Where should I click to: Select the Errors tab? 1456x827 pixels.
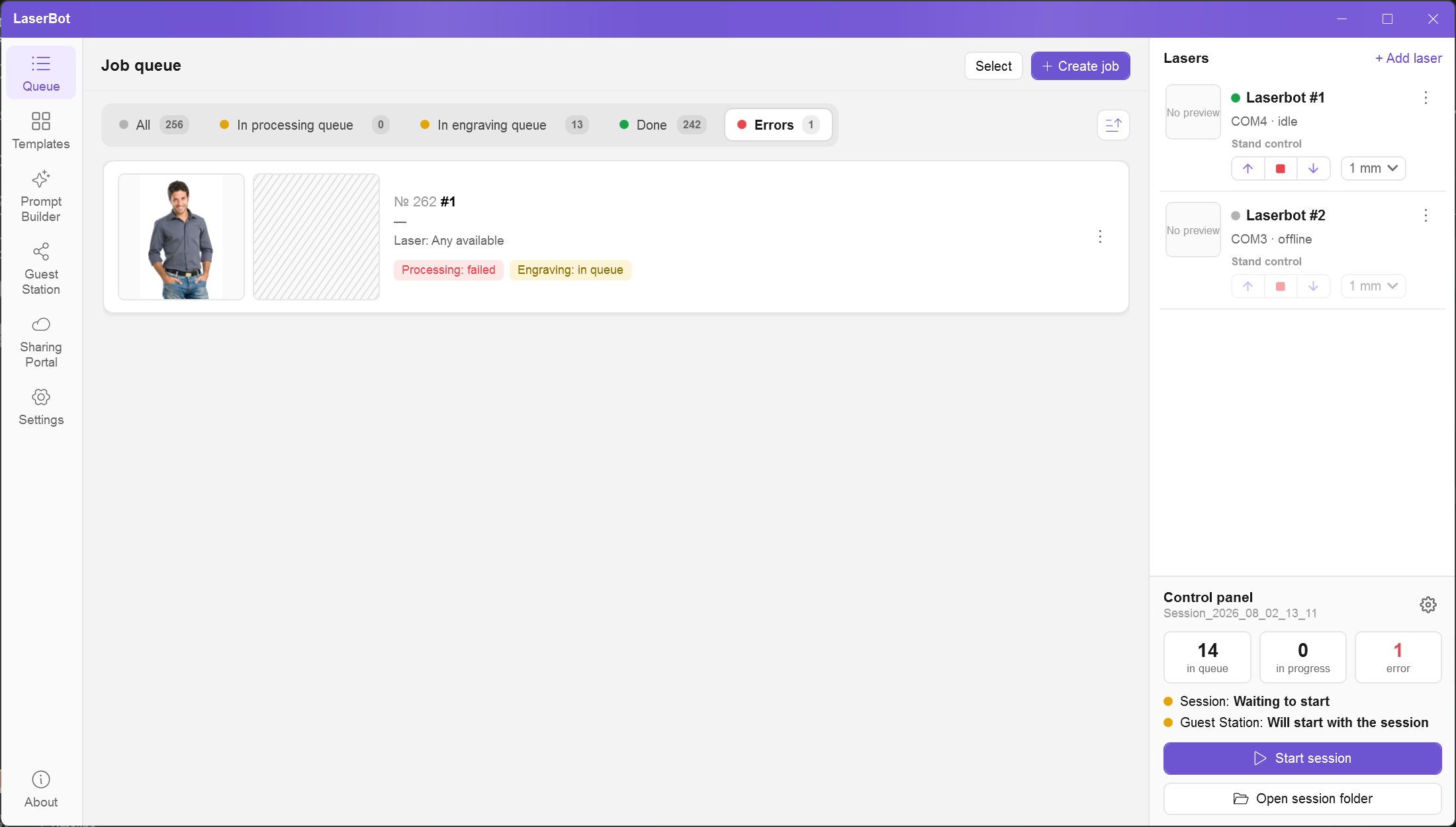[x=778, y=124]
